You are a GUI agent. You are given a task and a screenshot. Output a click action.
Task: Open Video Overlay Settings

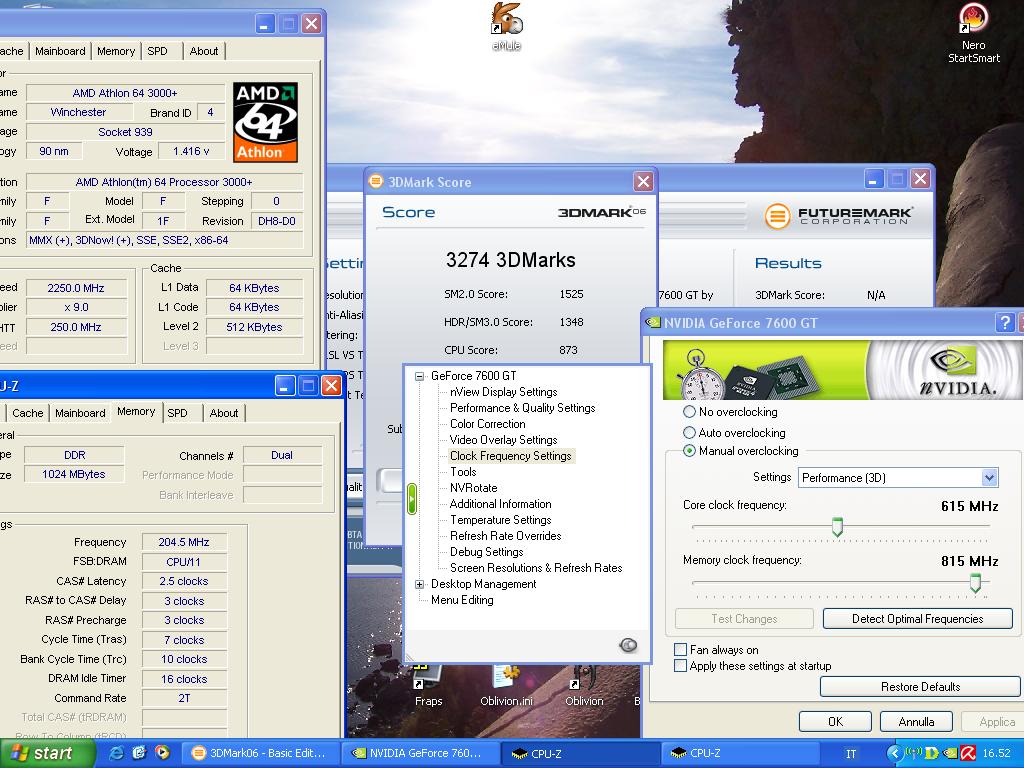pyautogui.click(x=504, y=440)
